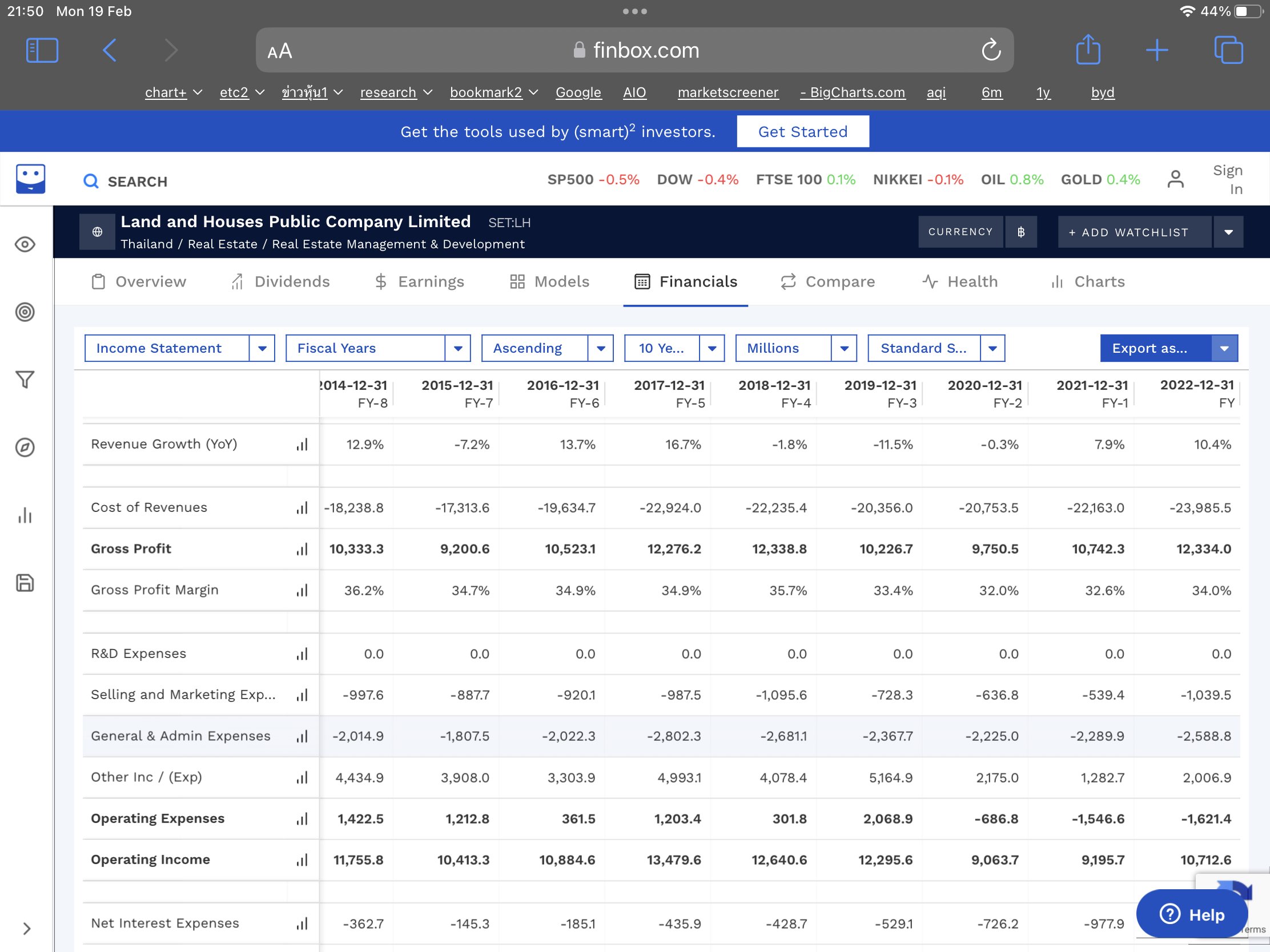Viewport: 1270px width, 952px height.
Task: Reload the finbox.com page
Action: (990, 50)
